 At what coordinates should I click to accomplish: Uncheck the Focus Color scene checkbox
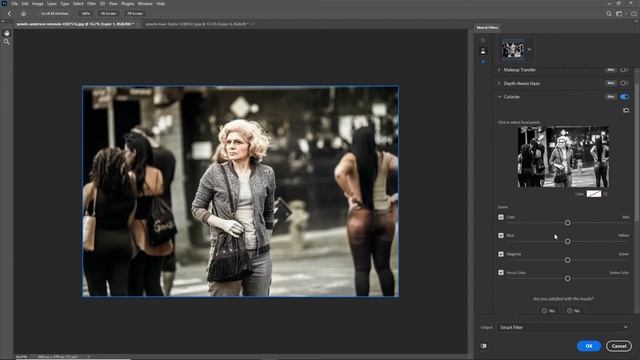click(x=501, y=272)
